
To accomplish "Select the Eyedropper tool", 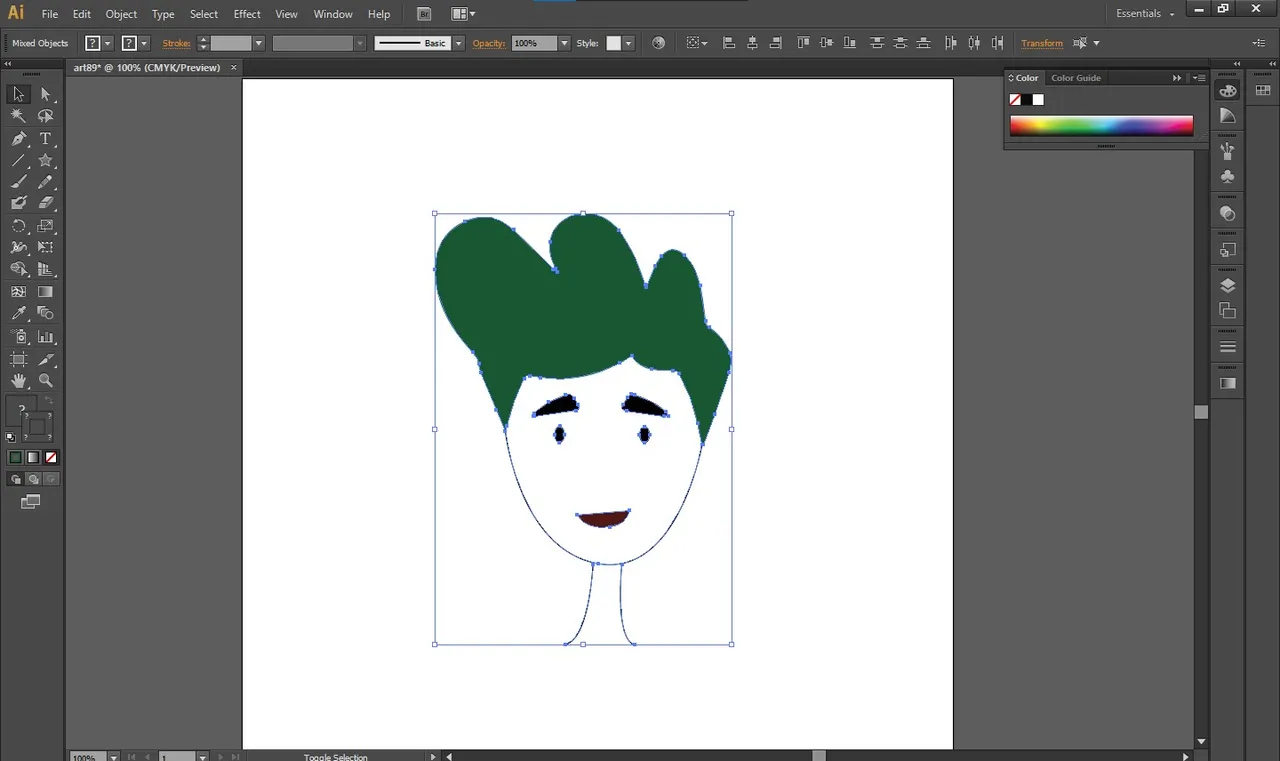I will (18, 313).
